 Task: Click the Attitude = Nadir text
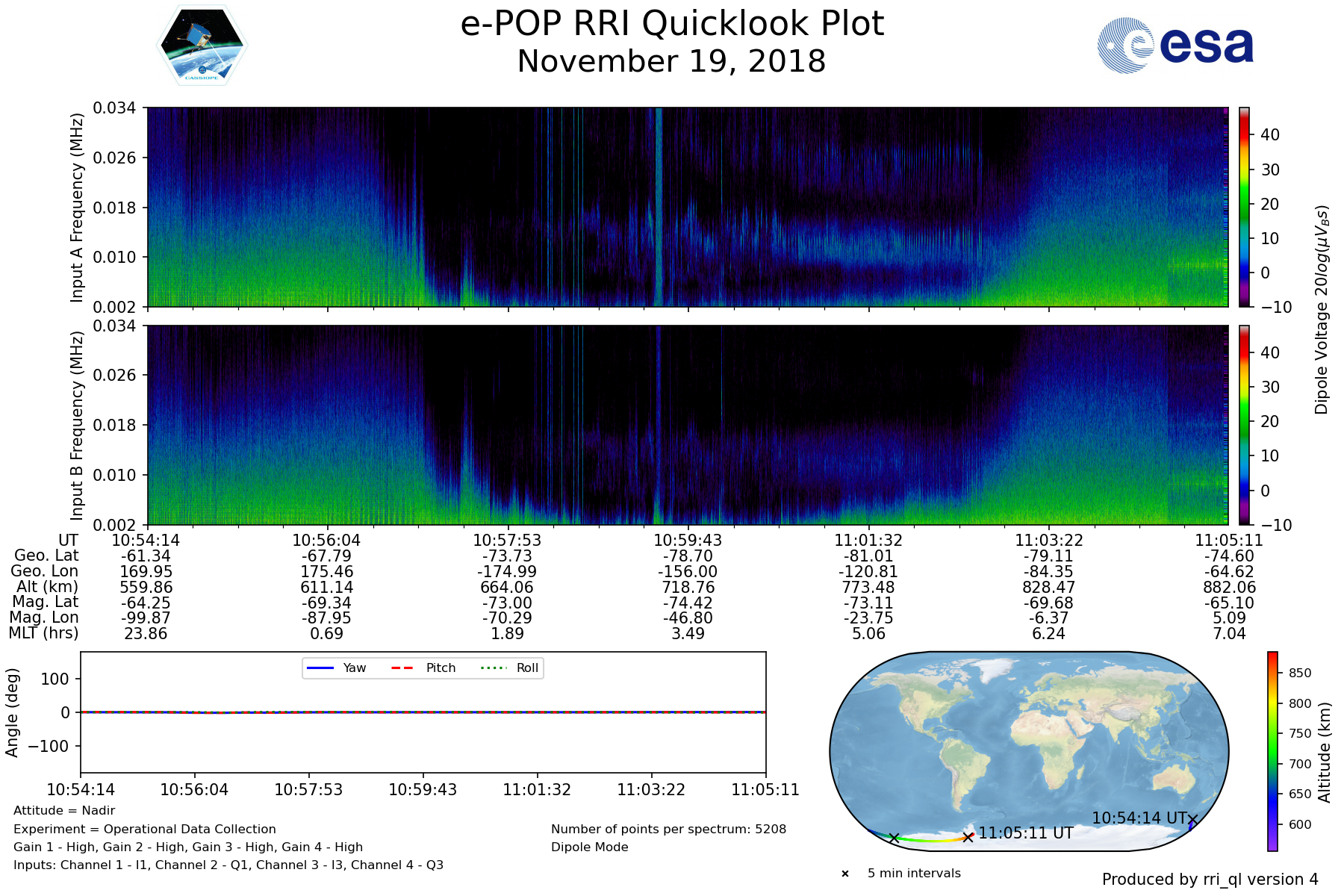point(64,811)
